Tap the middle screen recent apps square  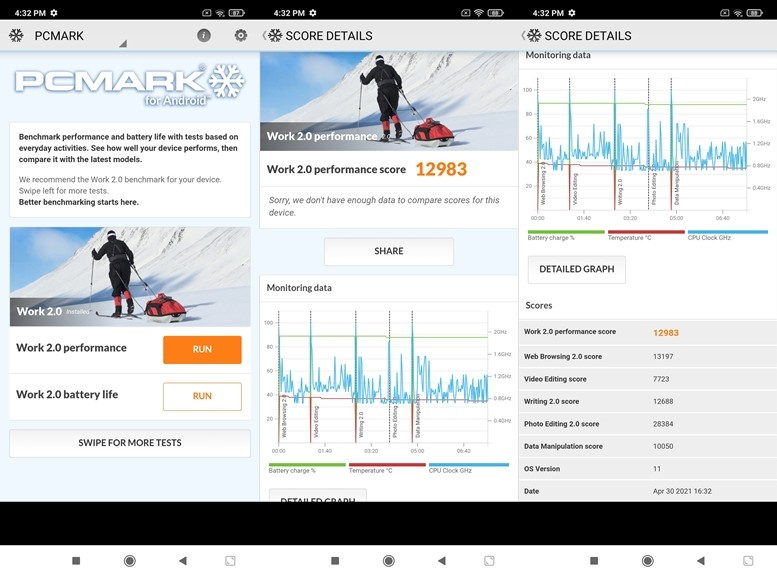[335, 561]
